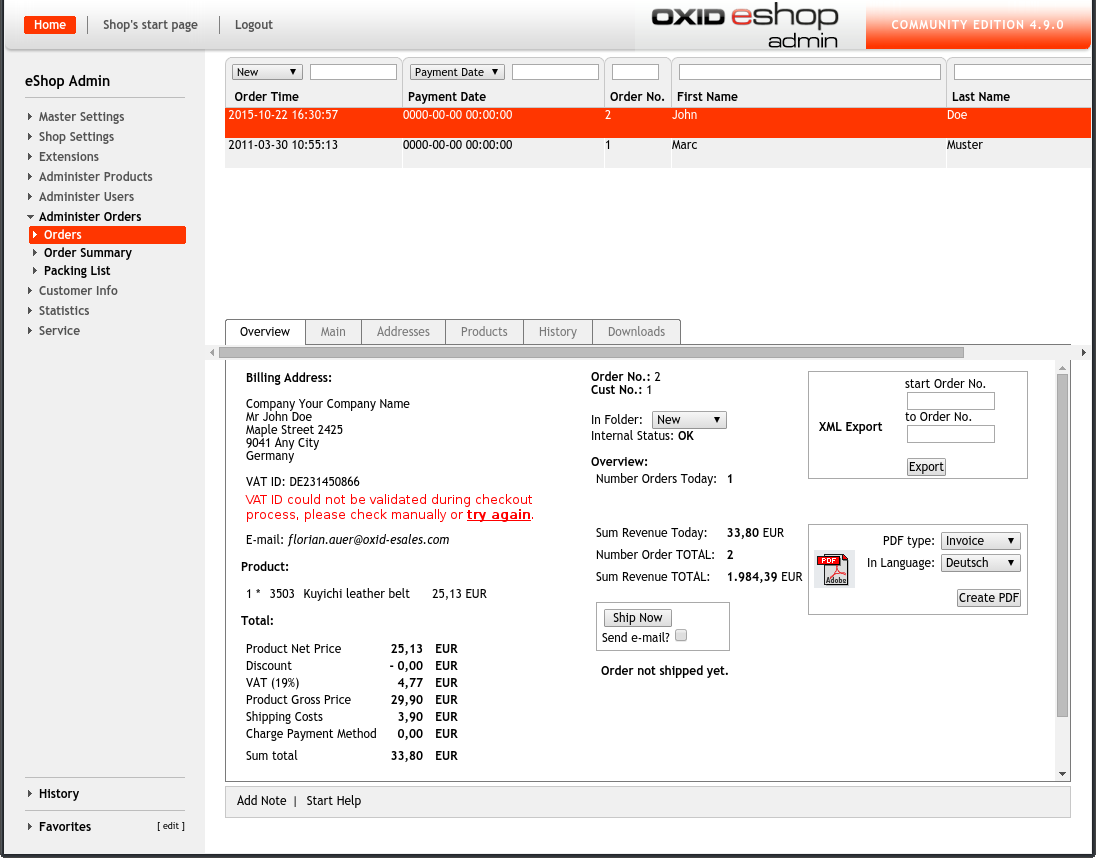
Task: Click the Create PDF button
Action: coord(988,598)
